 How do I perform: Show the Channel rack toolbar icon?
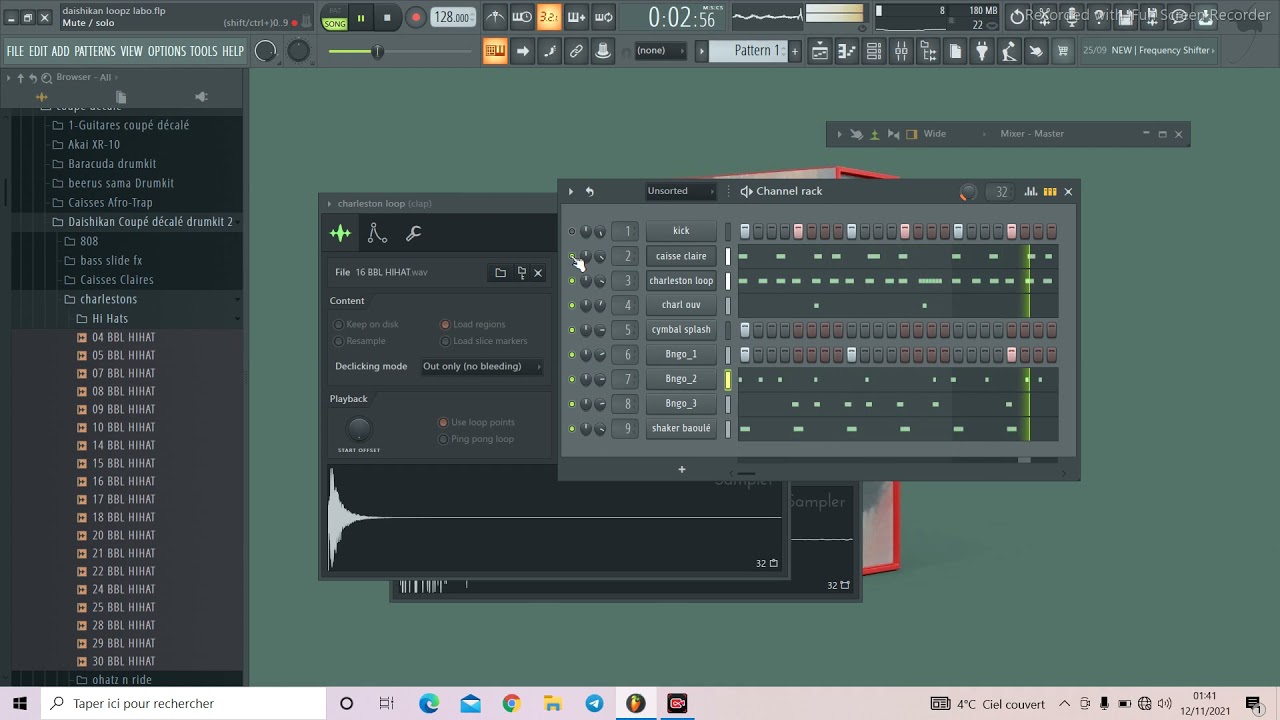pyautogui.click(x=874, y=51)
